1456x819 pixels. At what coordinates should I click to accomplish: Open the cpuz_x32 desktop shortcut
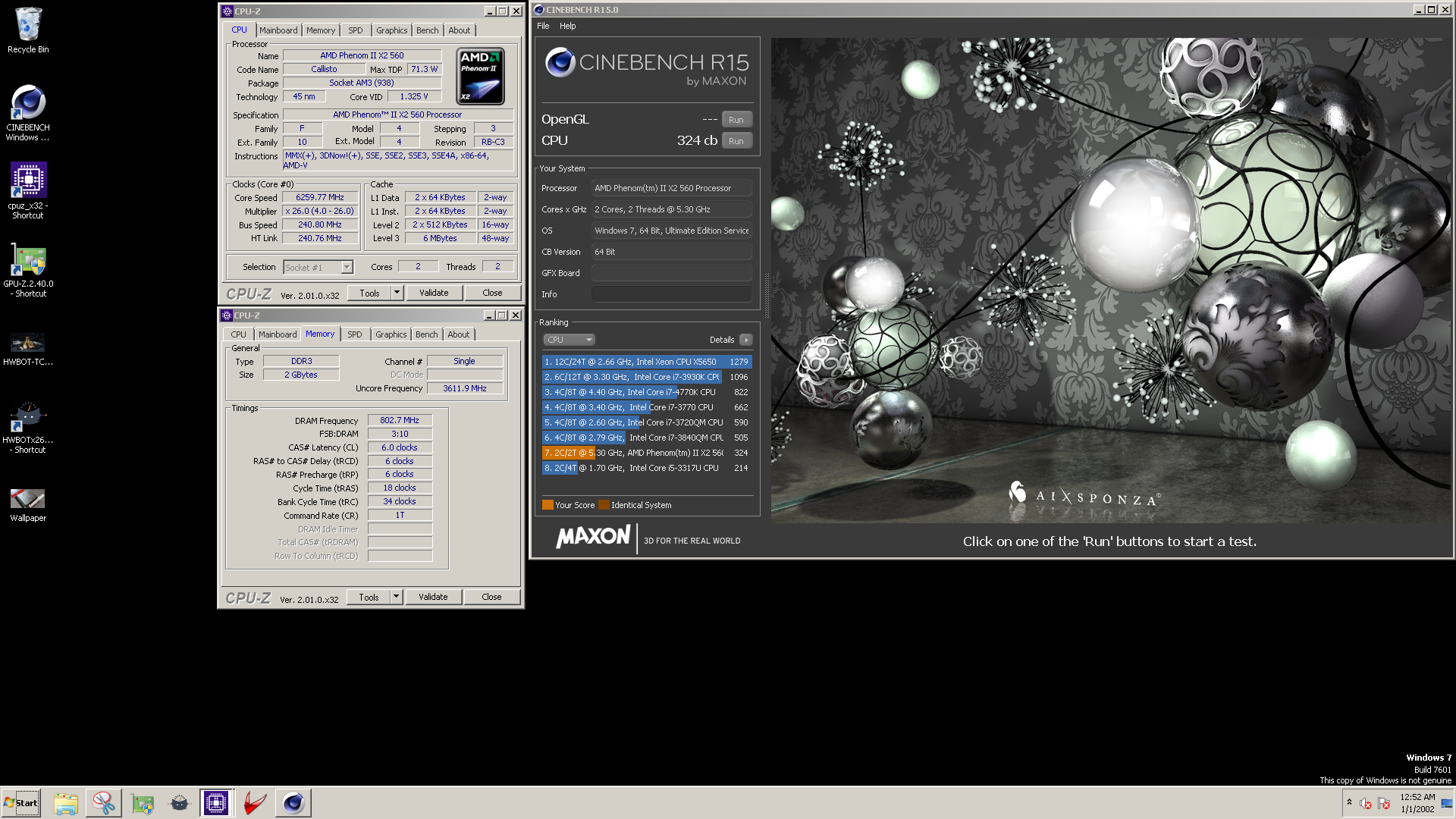pyautogui.click(x=28, y=190)
